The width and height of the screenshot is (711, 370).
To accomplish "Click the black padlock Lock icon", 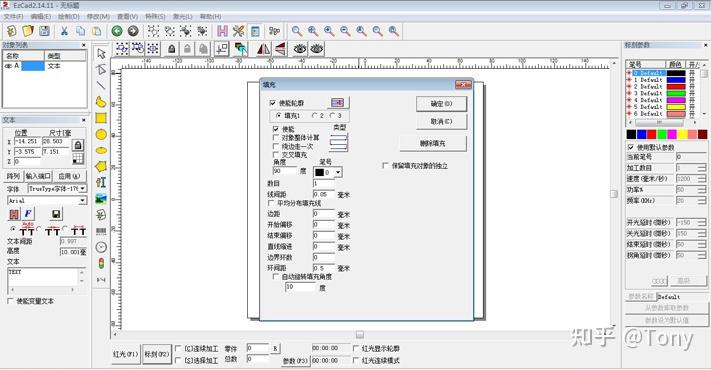I will tap(171, 49).
